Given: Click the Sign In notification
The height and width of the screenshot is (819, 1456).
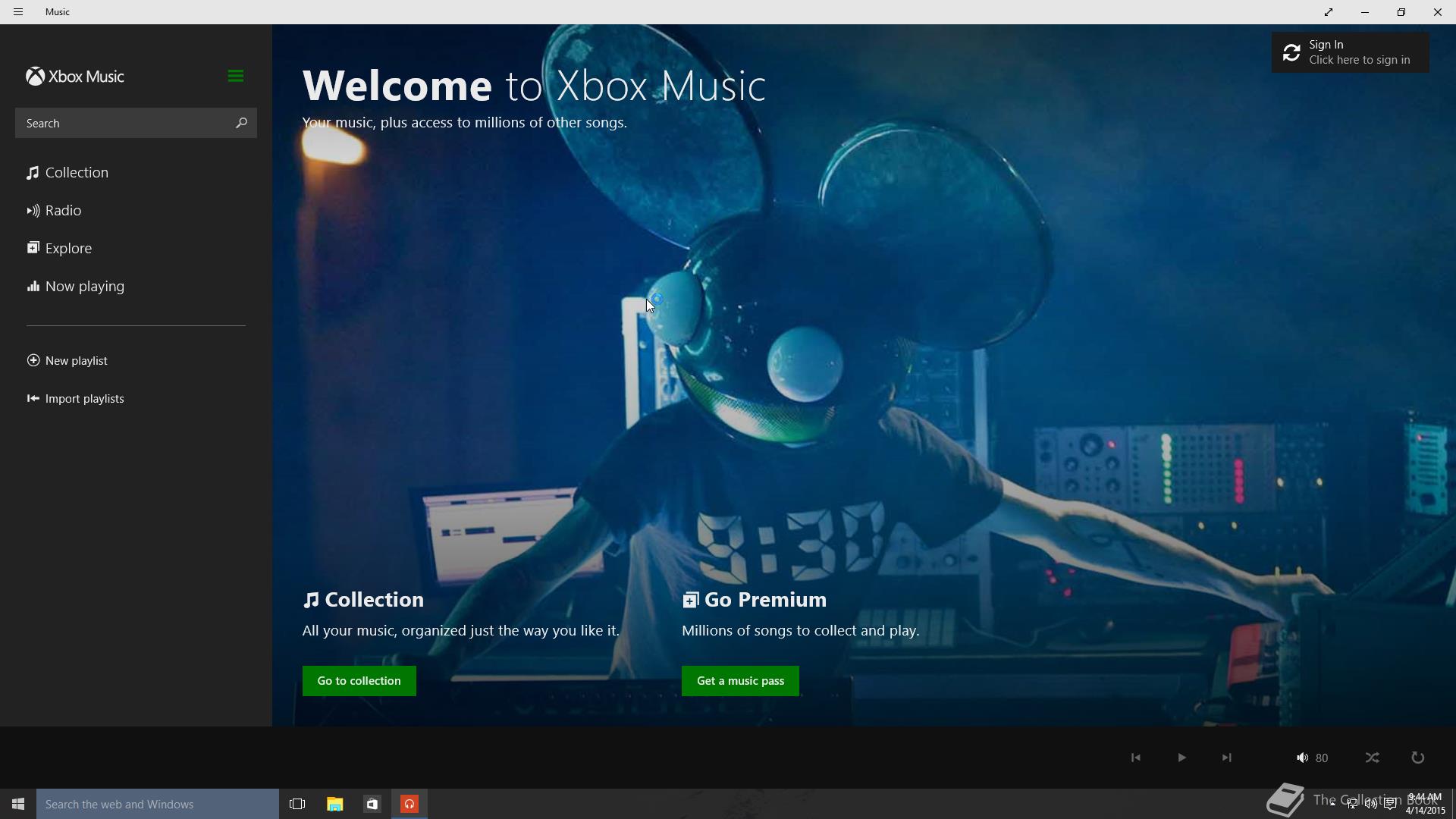Looking at the screenshot, I should 1350,52.
